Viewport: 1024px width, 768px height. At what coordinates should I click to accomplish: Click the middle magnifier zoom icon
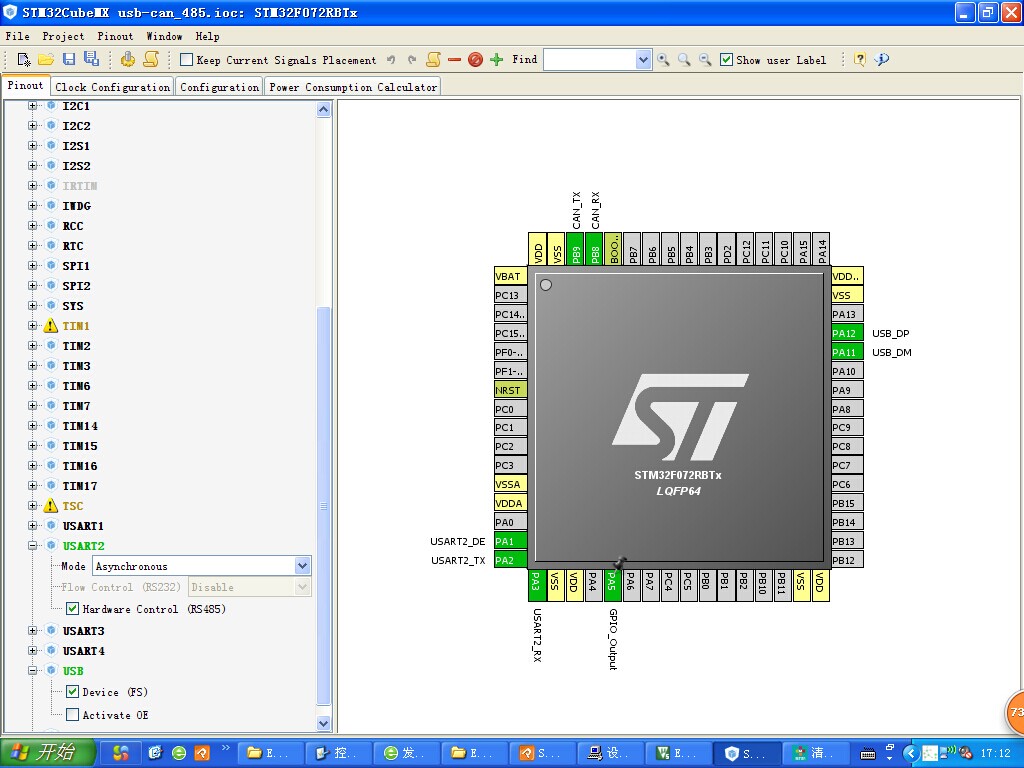[684, 60]
